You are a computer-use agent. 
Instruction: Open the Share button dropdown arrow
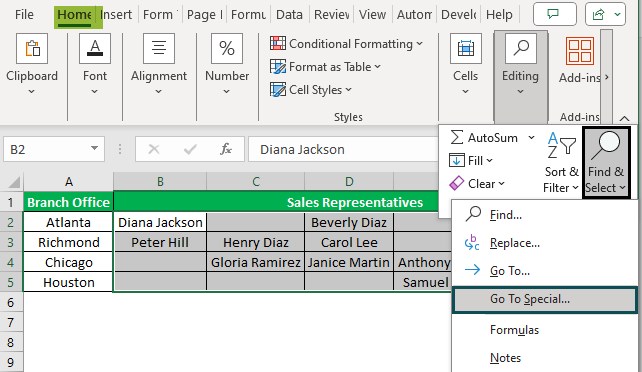(617, 15)
